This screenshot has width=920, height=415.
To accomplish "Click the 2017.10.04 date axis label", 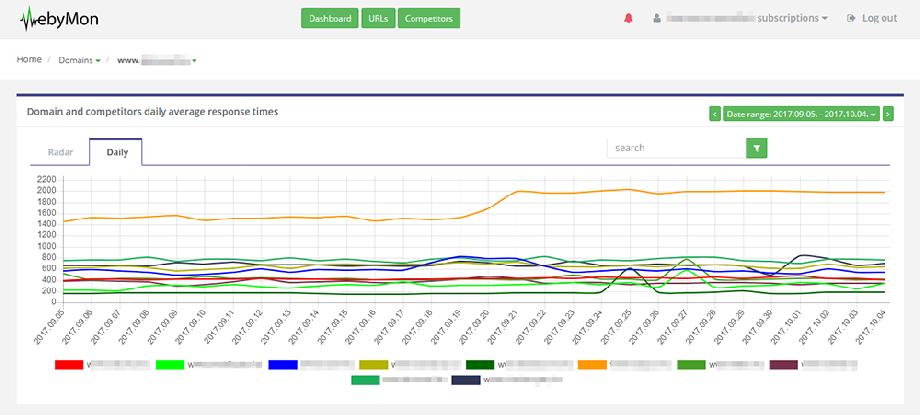I will [873, 327].
